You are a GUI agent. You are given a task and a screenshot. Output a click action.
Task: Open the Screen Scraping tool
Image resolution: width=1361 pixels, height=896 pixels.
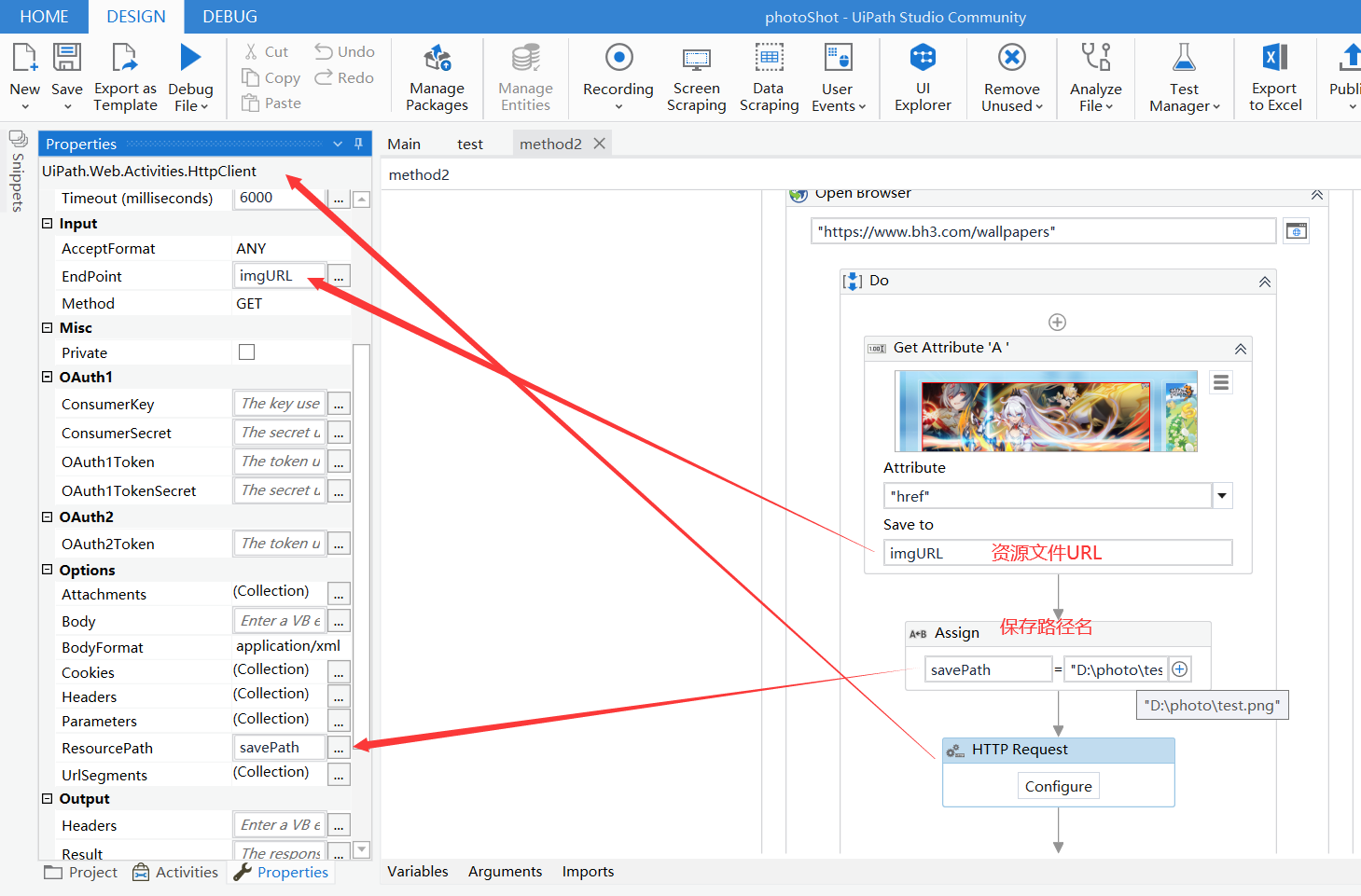pyautogui.click(x=696, y=76)
